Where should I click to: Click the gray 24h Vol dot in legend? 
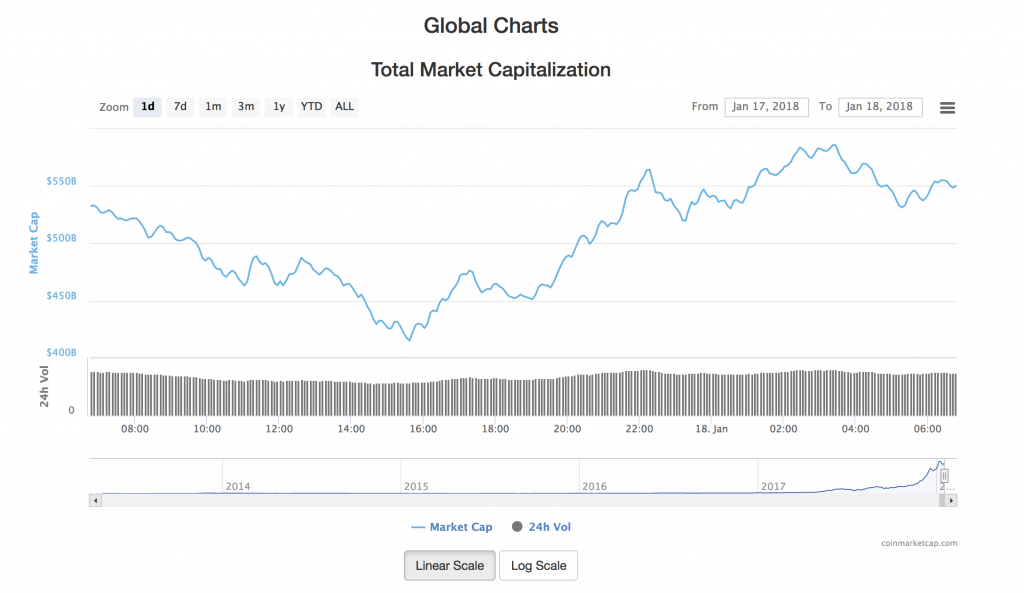(x=517, y=527)
